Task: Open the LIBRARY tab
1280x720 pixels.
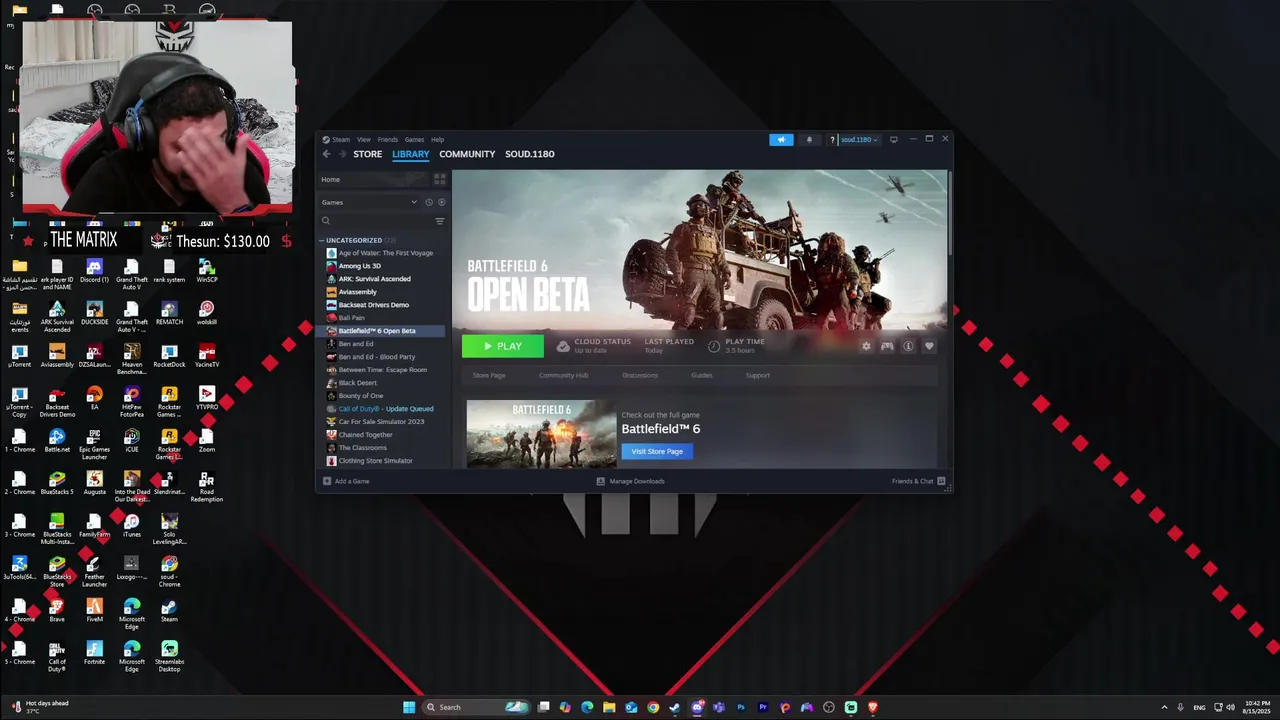Action: click(410, 154)
